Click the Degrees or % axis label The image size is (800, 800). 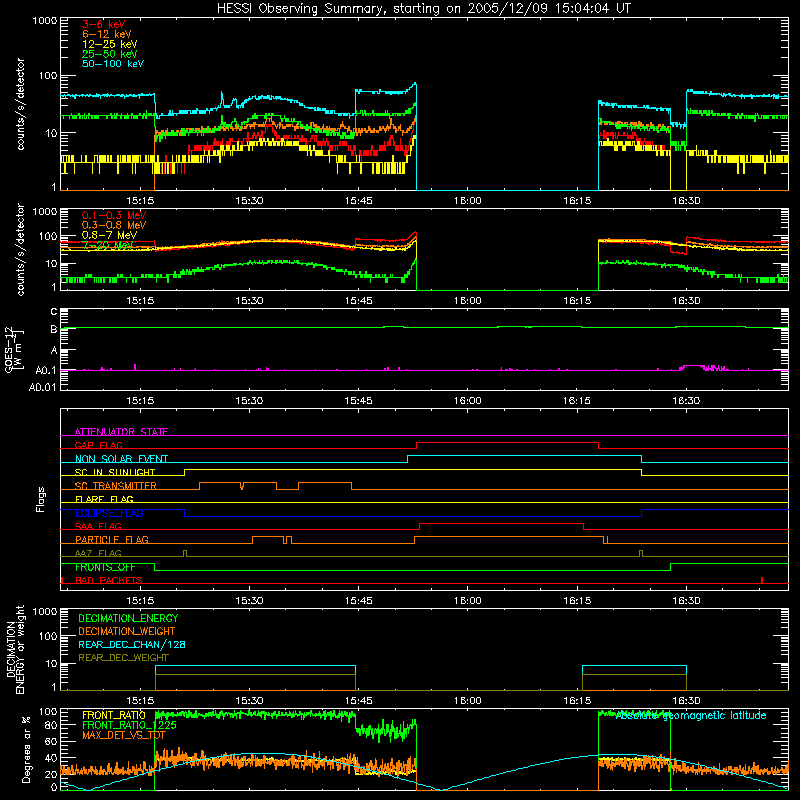(26, 750)
